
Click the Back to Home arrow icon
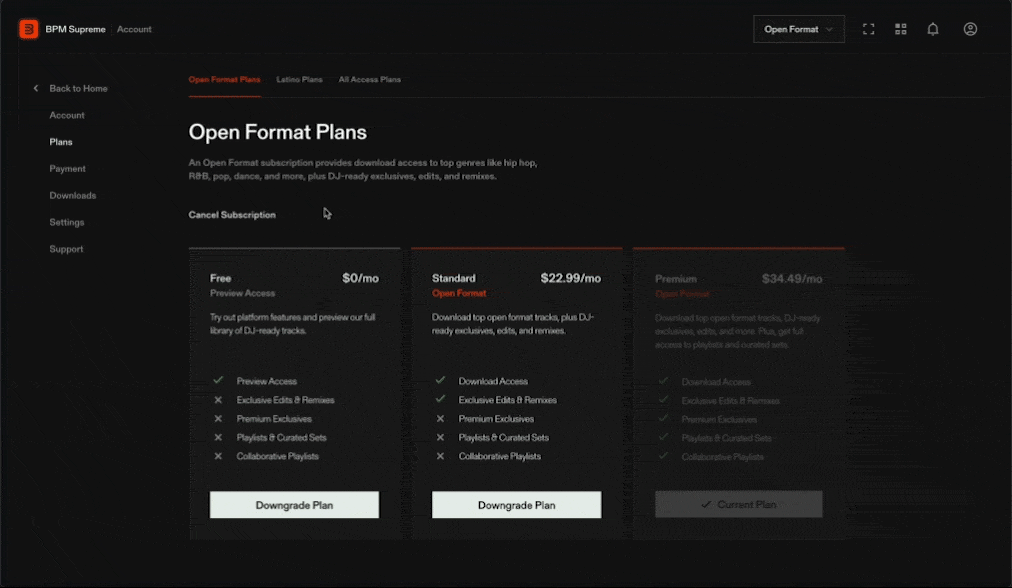(36, 88)
